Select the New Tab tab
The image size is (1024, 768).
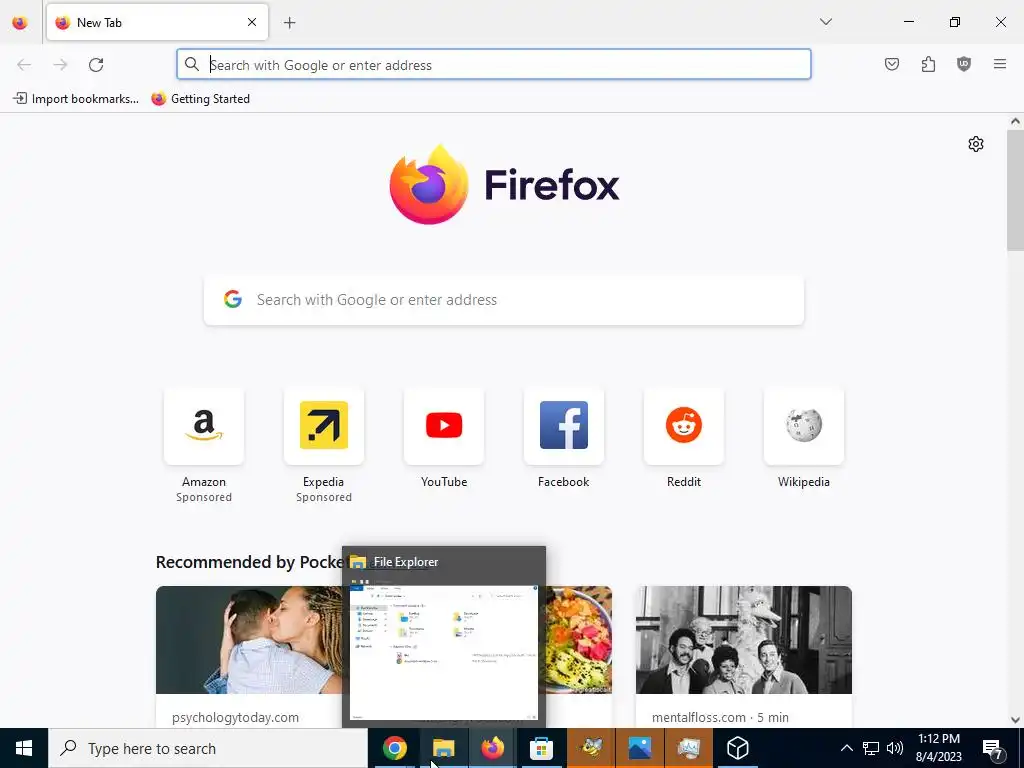tap(157, 22)
